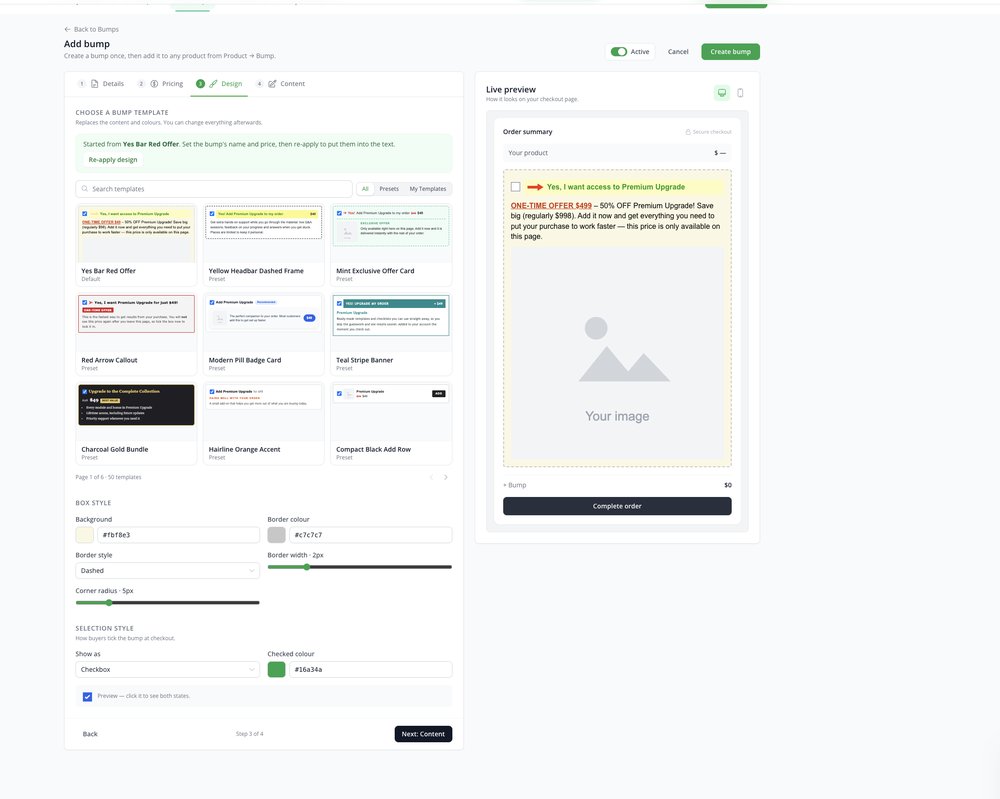
Task: Select Teal Stripe Banner template
Action: tap(391, 334)
